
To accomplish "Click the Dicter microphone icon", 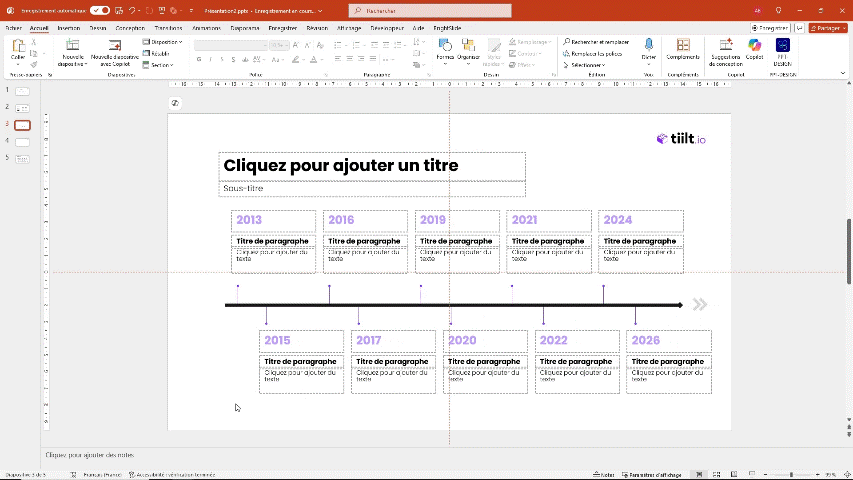I will coord(649,46).
